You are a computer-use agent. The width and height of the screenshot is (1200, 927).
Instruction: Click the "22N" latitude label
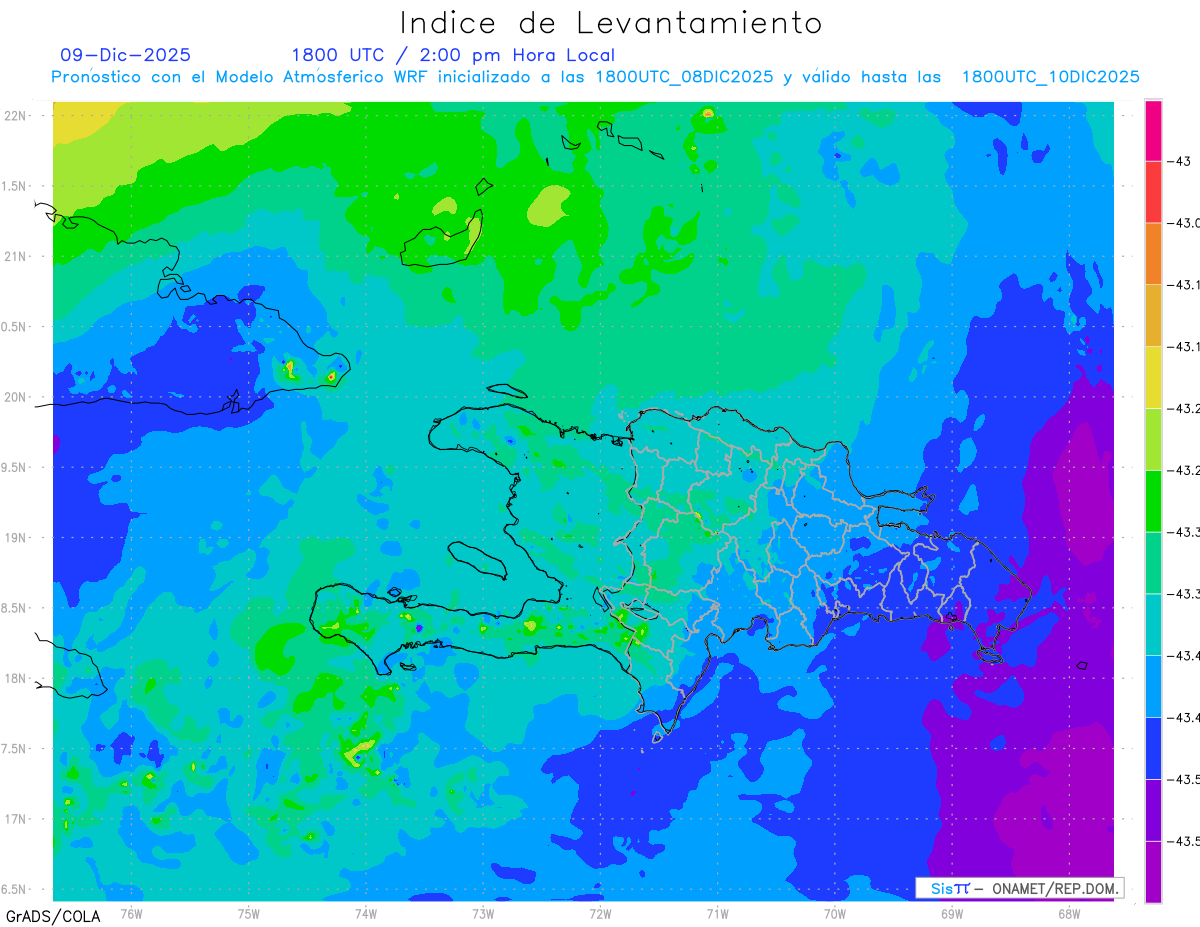15,115
